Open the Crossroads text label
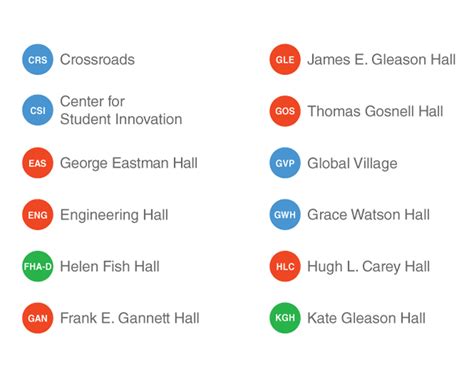Screen dimensions: 474x379 (x=97, y=60)
